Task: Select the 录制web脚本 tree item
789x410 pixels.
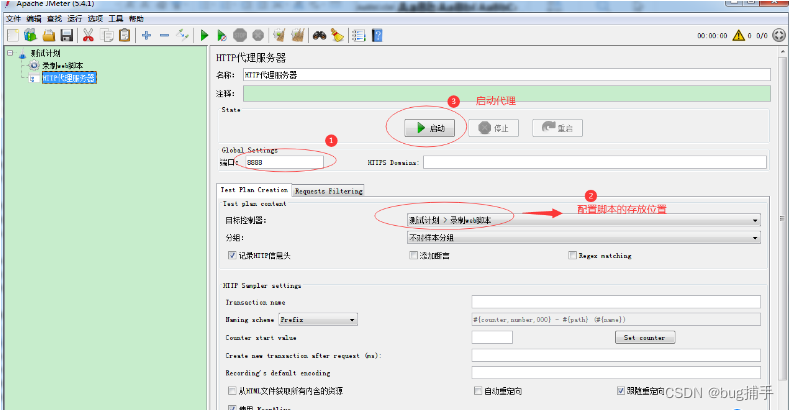Action: pos(62,65)
